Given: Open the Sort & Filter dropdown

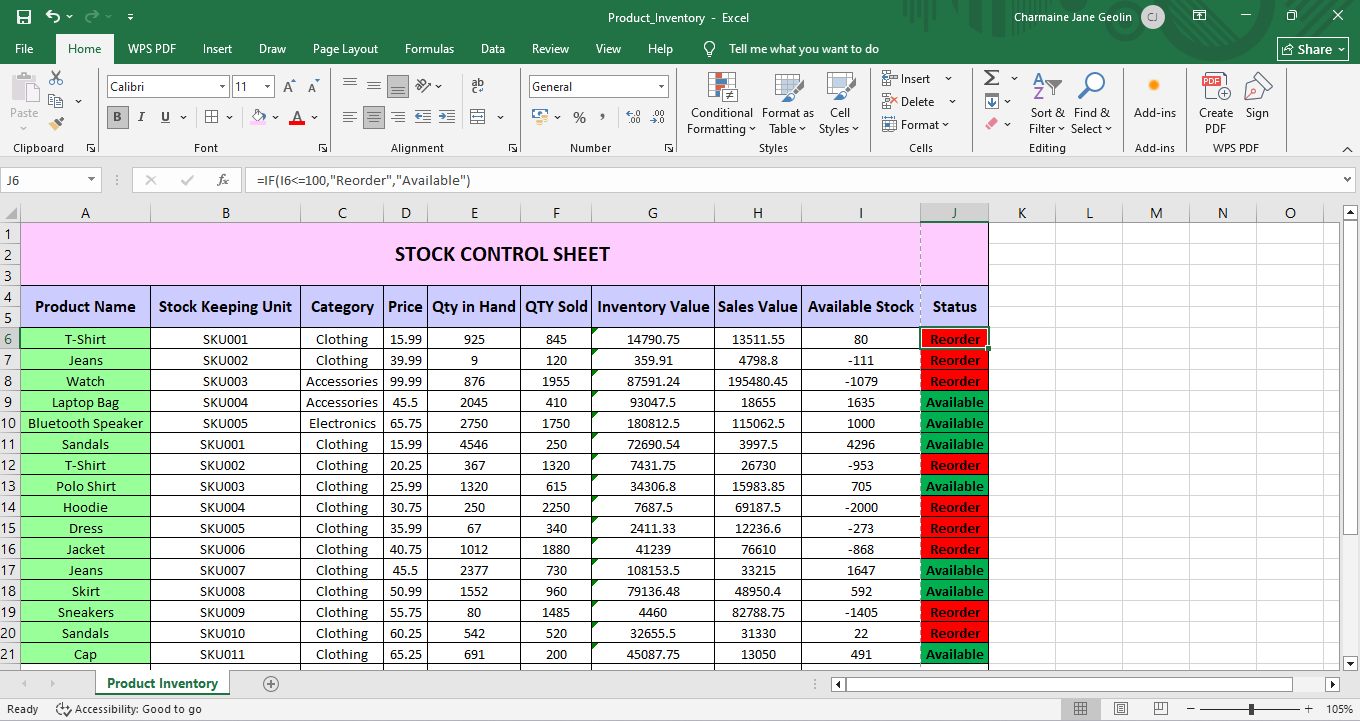Looking at the screenshot, I should 1047,103.
